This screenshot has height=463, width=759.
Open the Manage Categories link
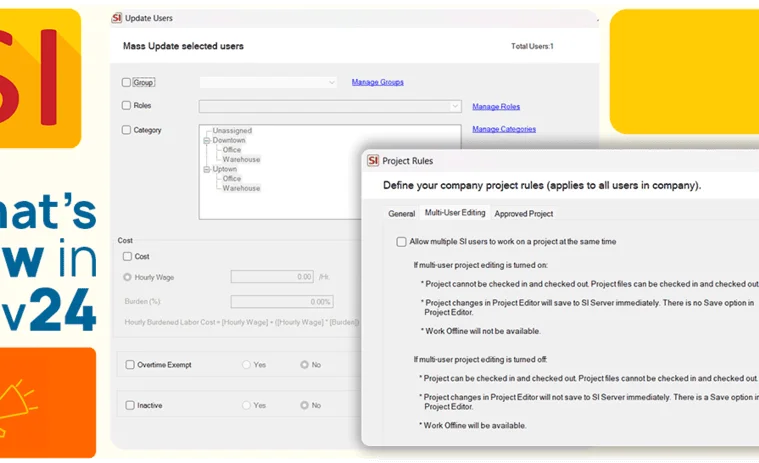click(504, 129)
